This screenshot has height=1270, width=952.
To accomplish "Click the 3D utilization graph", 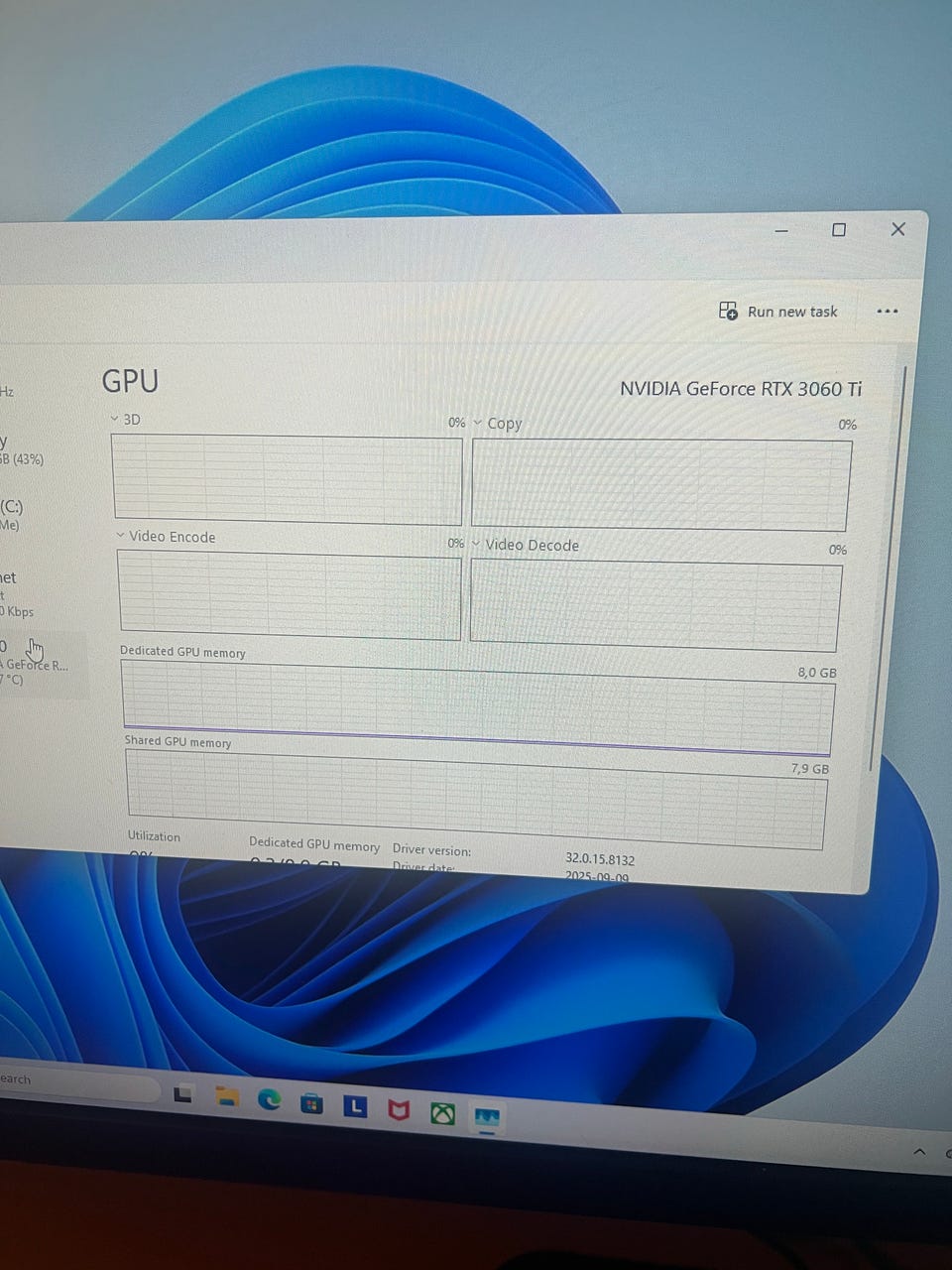I will (288, 480).
